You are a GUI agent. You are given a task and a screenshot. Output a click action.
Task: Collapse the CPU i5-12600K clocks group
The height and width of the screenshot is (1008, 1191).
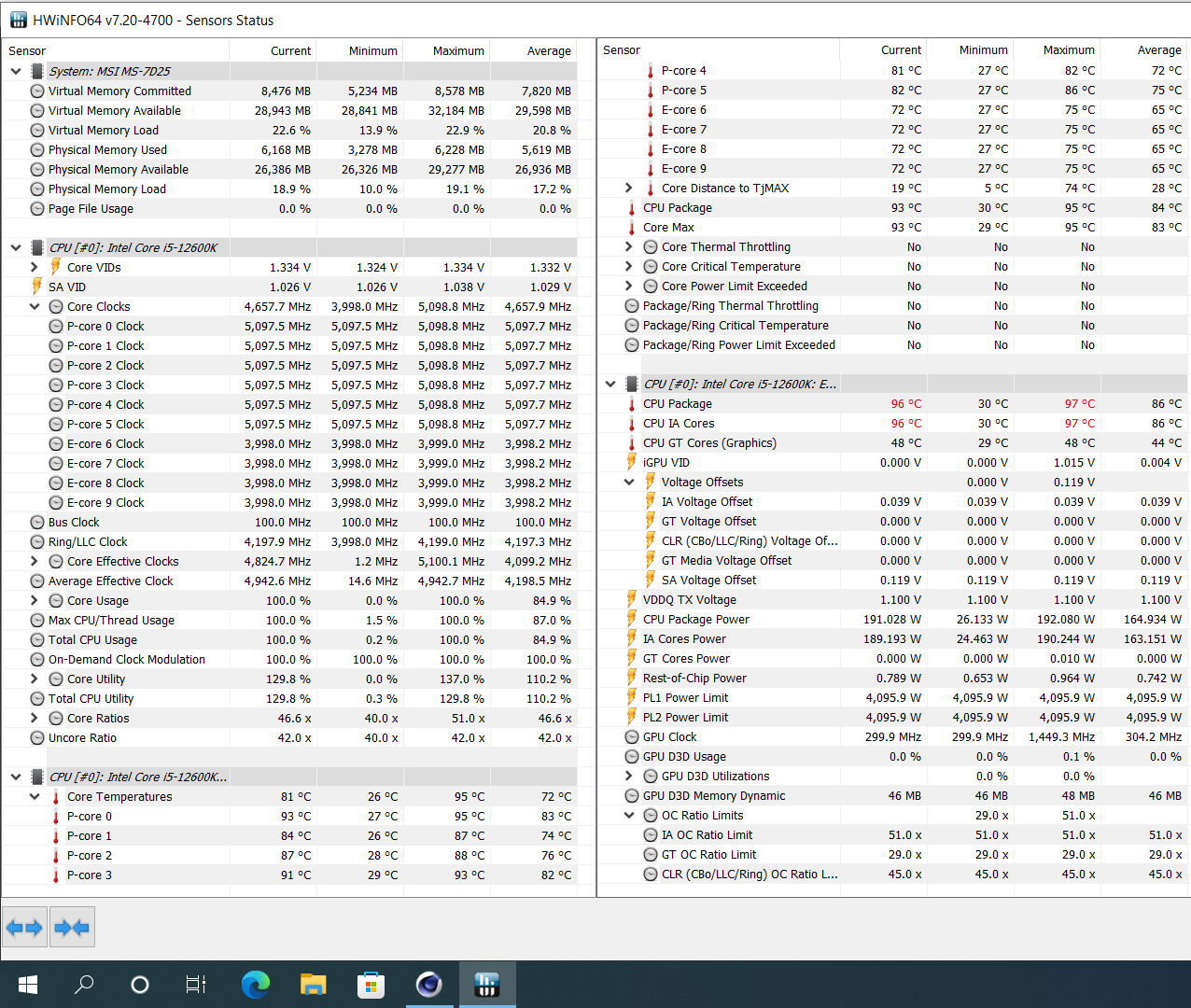pyautogui.click(x=16, y=247)
